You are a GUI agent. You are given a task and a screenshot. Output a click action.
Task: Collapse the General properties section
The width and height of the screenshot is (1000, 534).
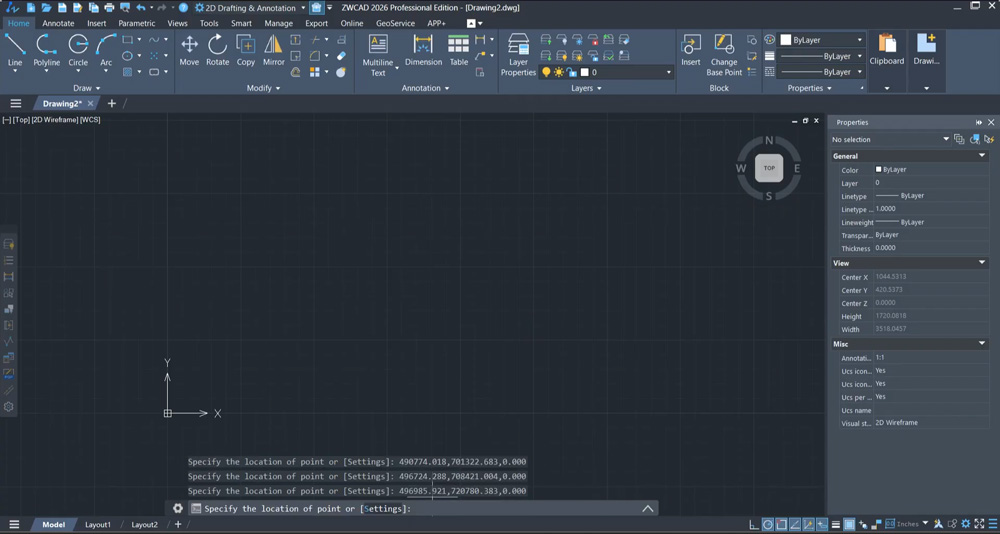[x=982, y=156]
